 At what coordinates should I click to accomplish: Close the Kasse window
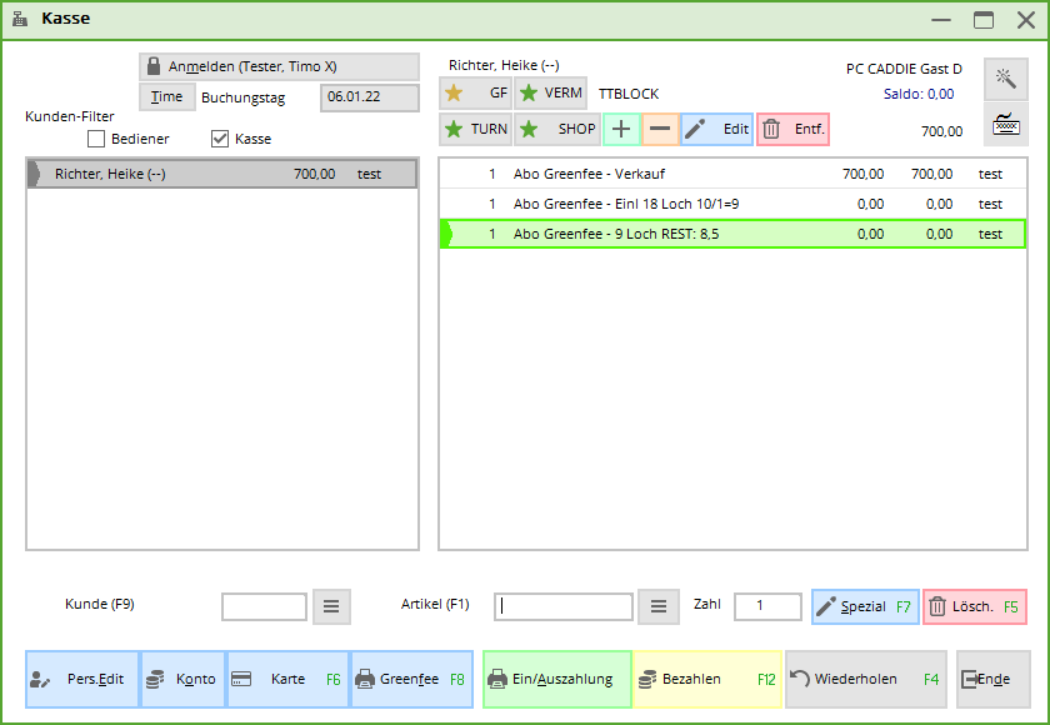(1026, 19)
